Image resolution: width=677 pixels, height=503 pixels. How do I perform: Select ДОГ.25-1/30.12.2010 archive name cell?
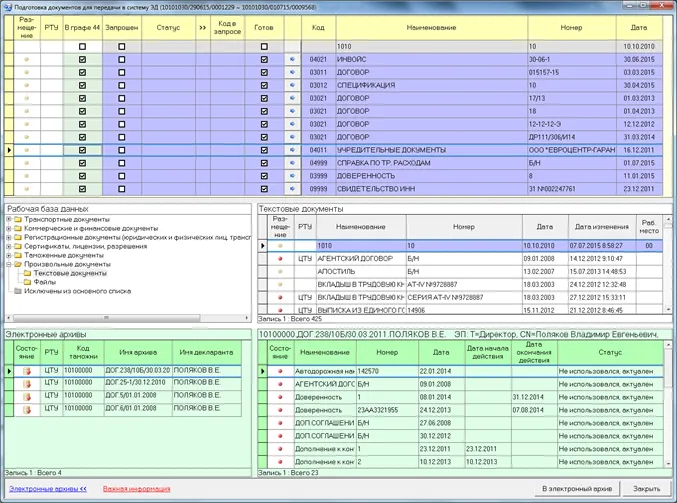[x=138, y=383]
